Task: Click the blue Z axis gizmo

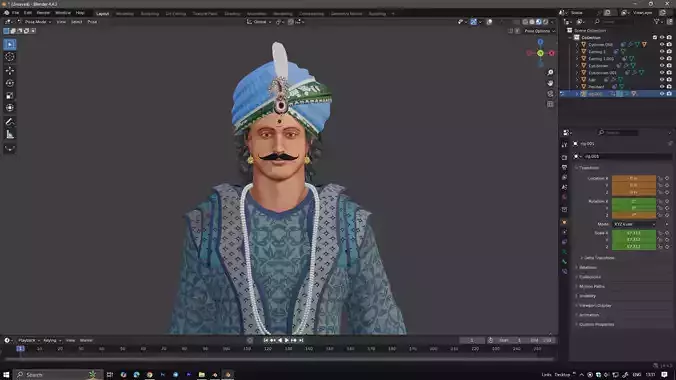Action: click(x=540, y=42)
